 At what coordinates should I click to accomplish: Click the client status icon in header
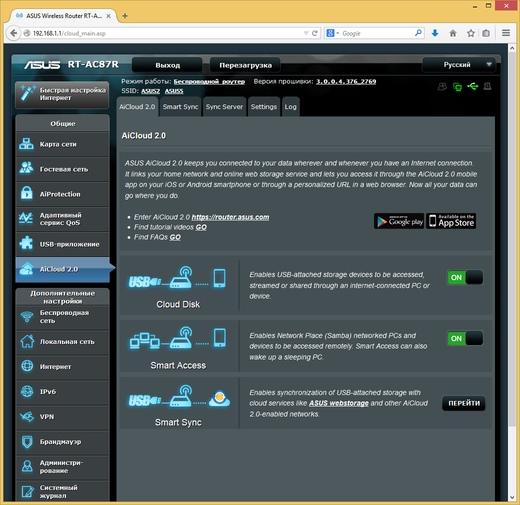coord(442,87)
